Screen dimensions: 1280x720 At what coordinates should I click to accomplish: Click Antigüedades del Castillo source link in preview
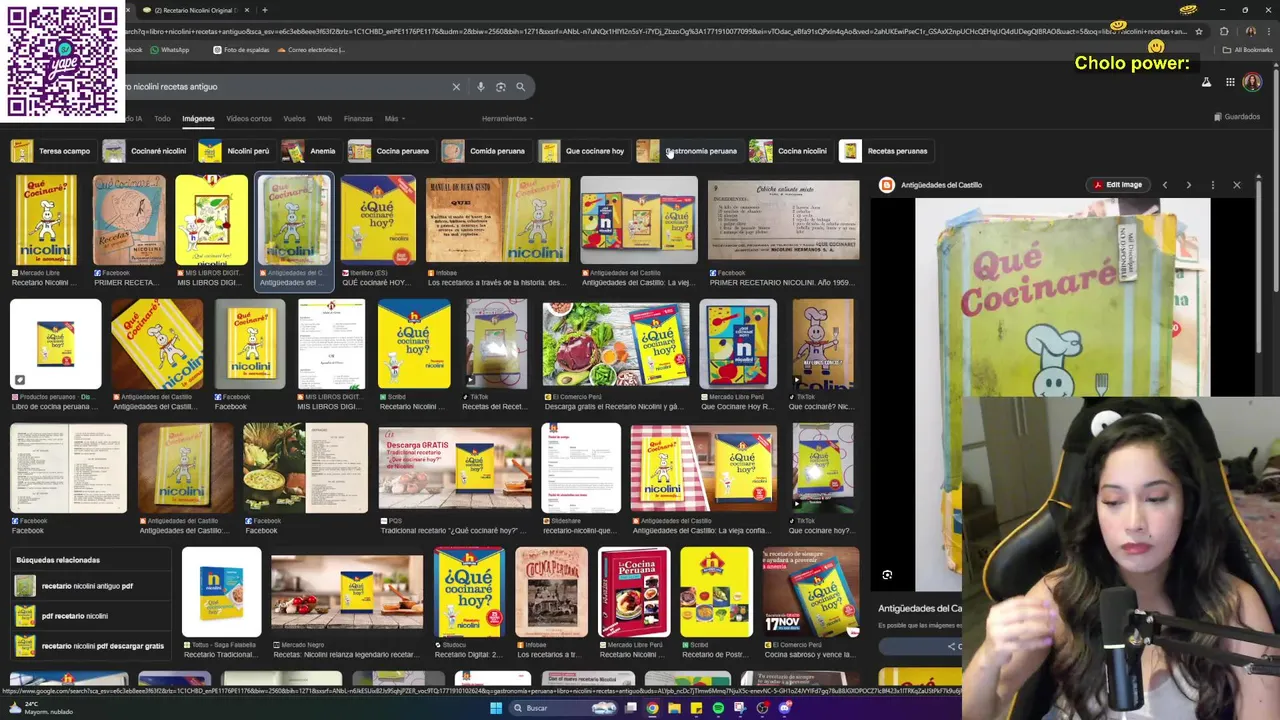point(941,185)
